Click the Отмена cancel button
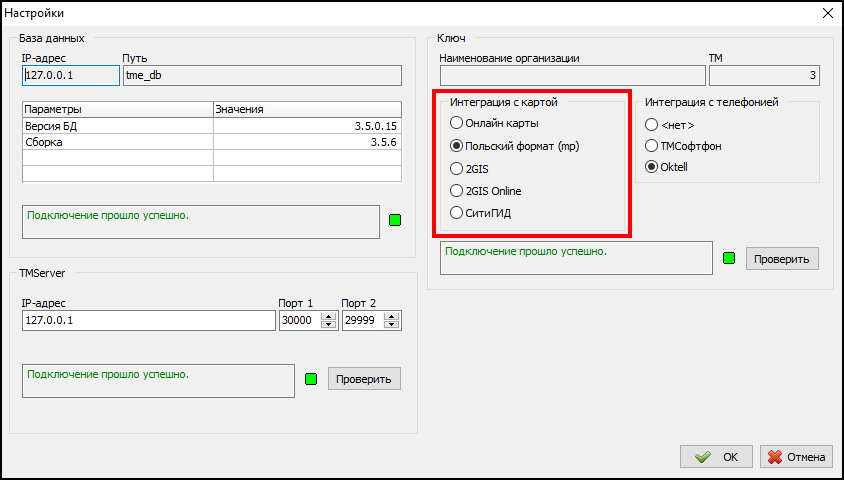This screenshot has height=480, width=844. click(x=796, y=457)
